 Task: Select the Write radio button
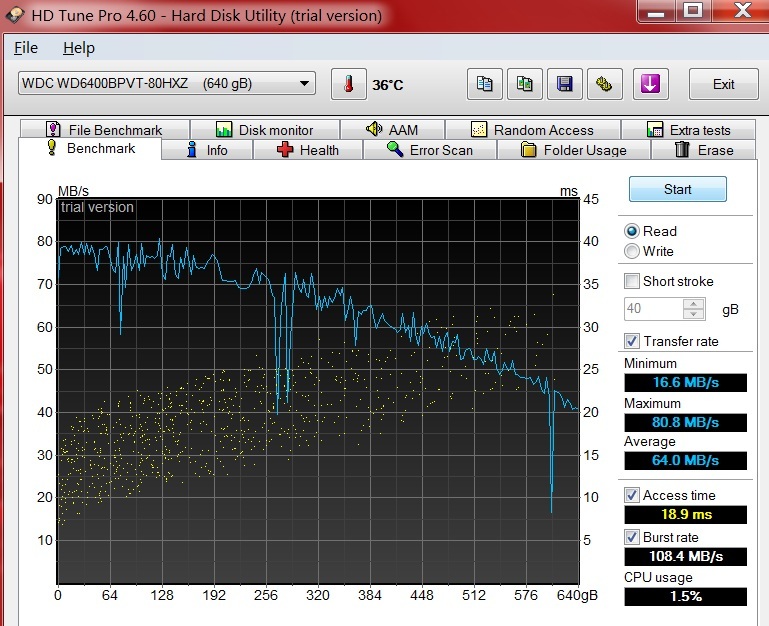[x=632, y=251]
